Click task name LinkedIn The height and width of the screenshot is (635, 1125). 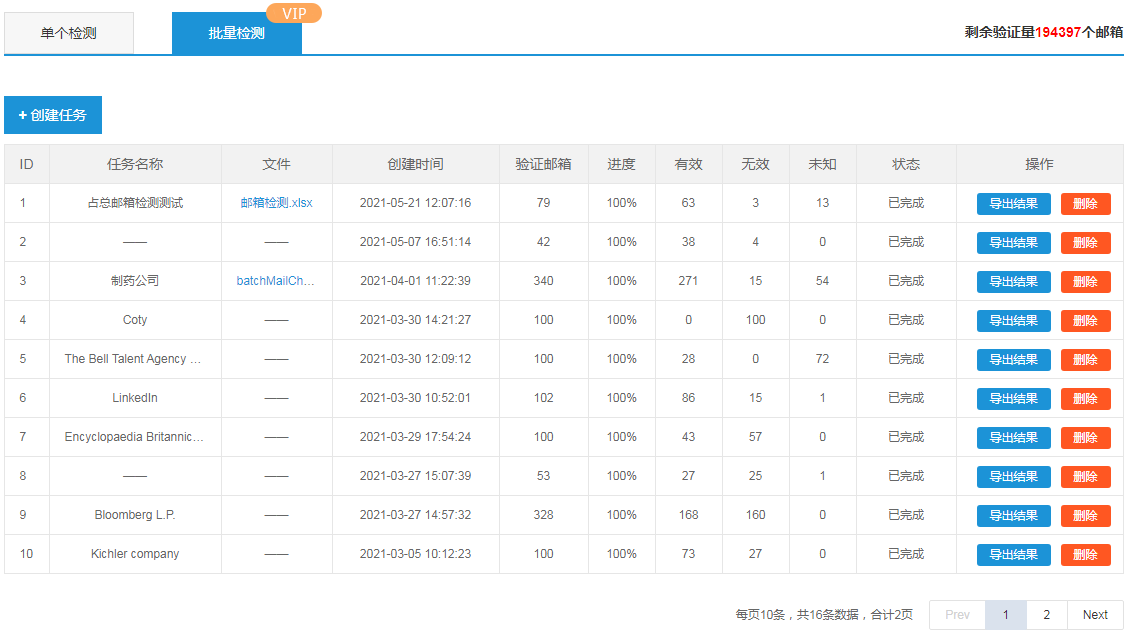[135, 398]
